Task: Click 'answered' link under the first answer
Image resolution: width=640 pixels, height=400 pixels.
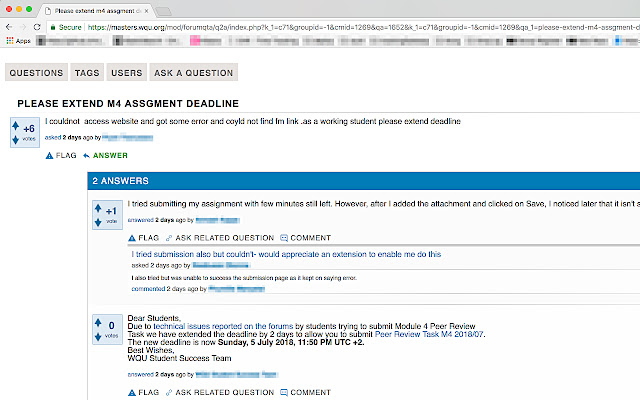Action: tap(141, 220)
